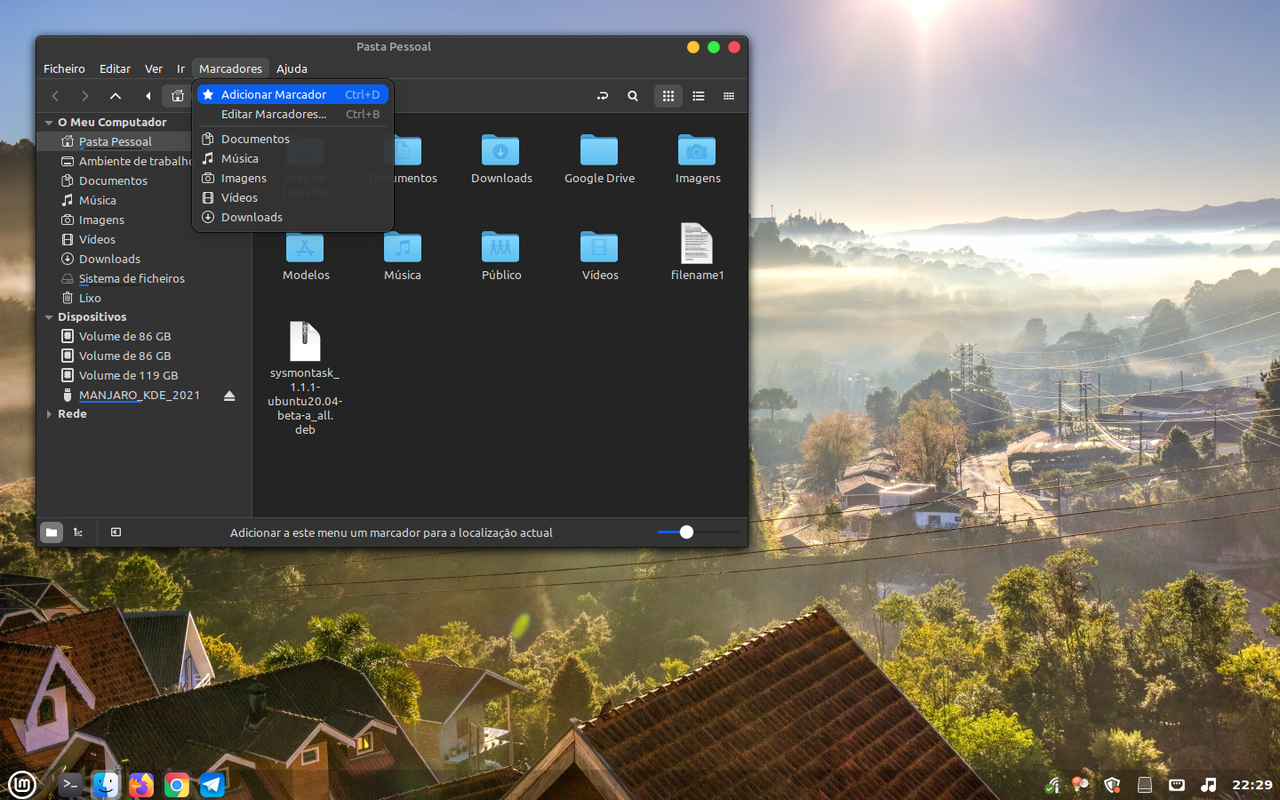The height and width of the screenshot is (800, 1280).
Task: Open the Finder-style files app in taskbar
Action: point(106,784)
